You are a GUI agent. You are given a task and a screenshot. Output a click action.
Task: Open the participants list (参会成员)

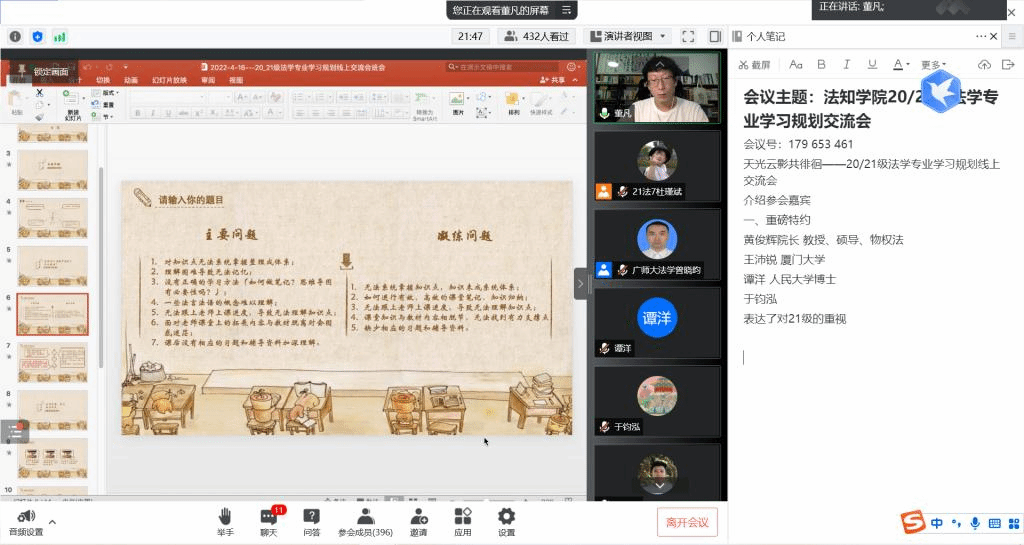point(365,521)
